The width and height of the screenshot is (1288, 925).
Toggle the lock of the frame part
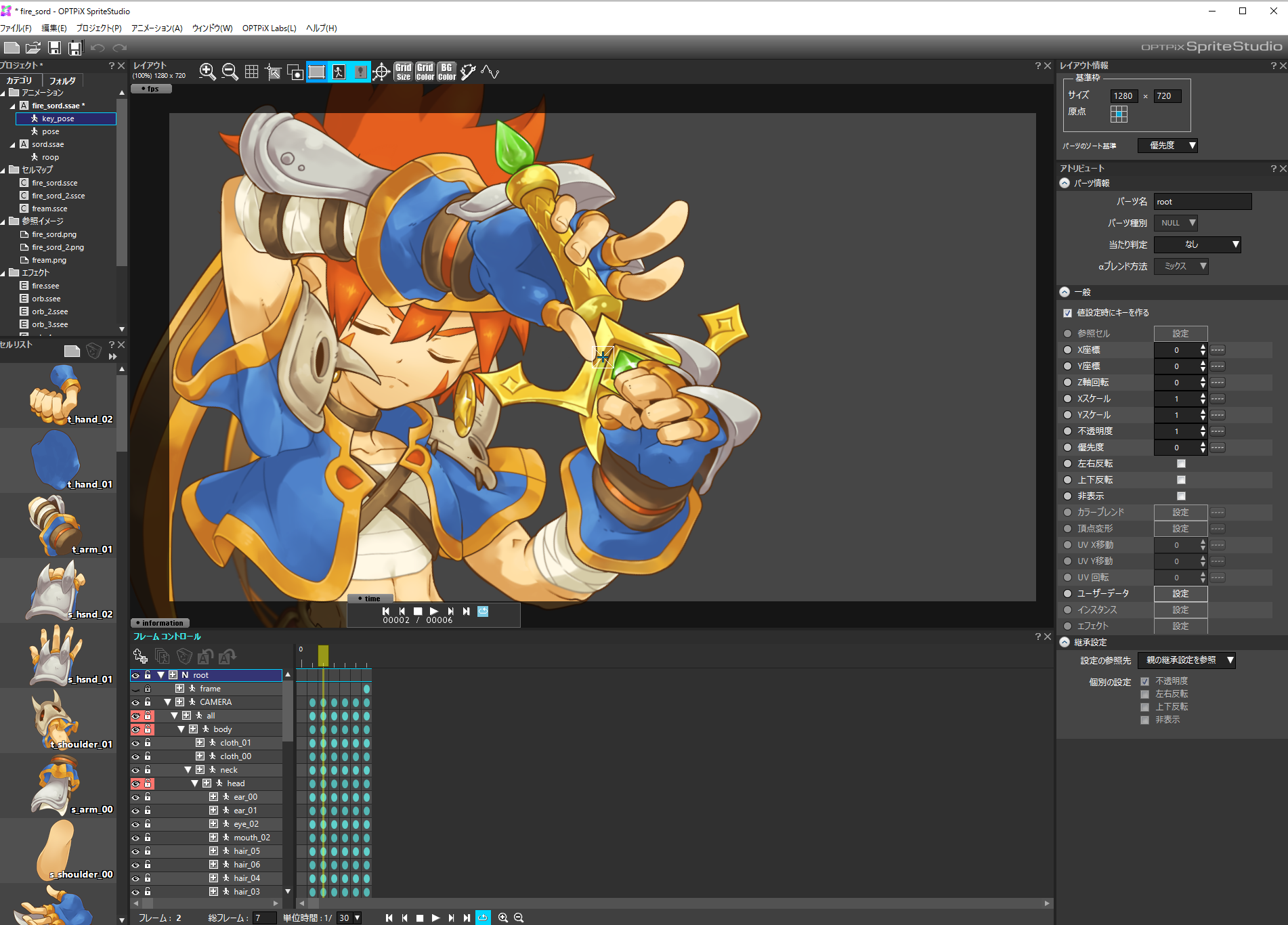coord(148,689)
